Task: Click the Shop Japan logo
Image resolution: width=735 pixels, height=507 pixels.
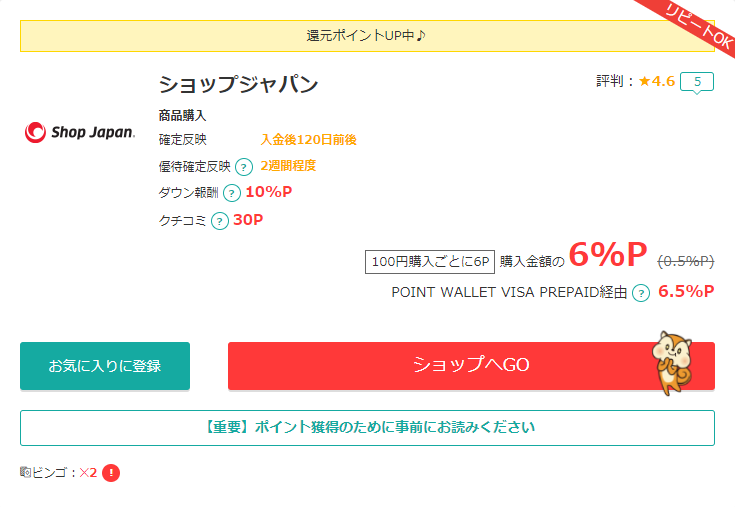Action: click(80, 132)
